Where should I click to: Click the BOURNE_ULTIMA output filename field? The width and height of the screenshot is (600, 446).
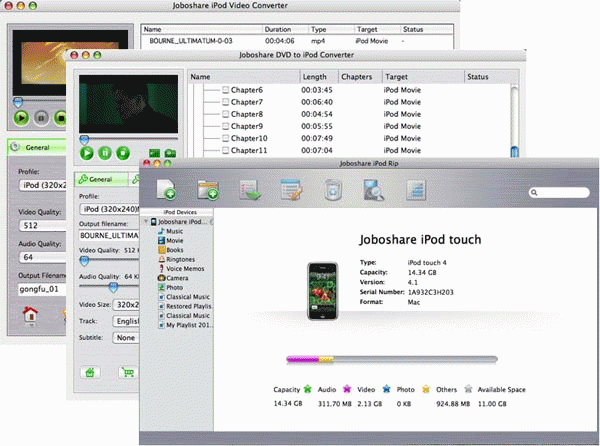(x=109, y=236)
